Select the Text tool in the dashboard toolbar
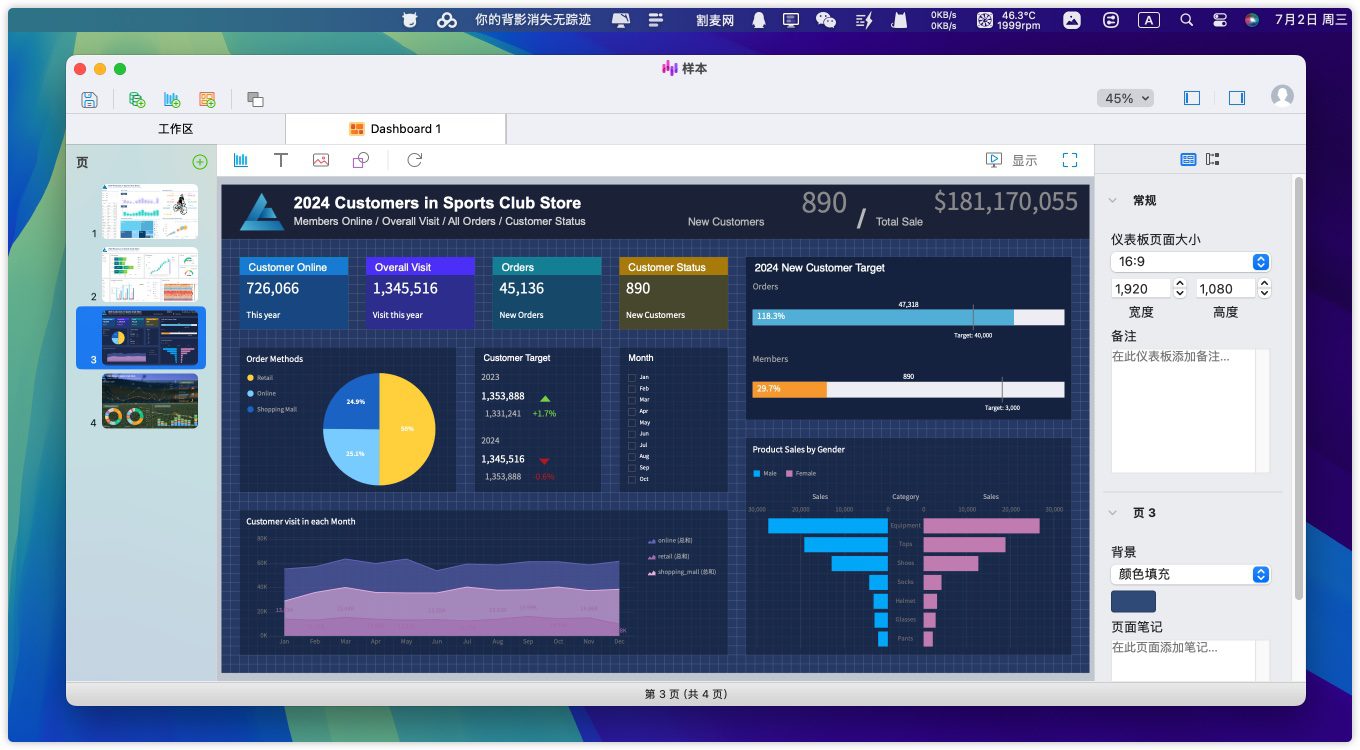 pyautogui.click(x=281, y=160)
